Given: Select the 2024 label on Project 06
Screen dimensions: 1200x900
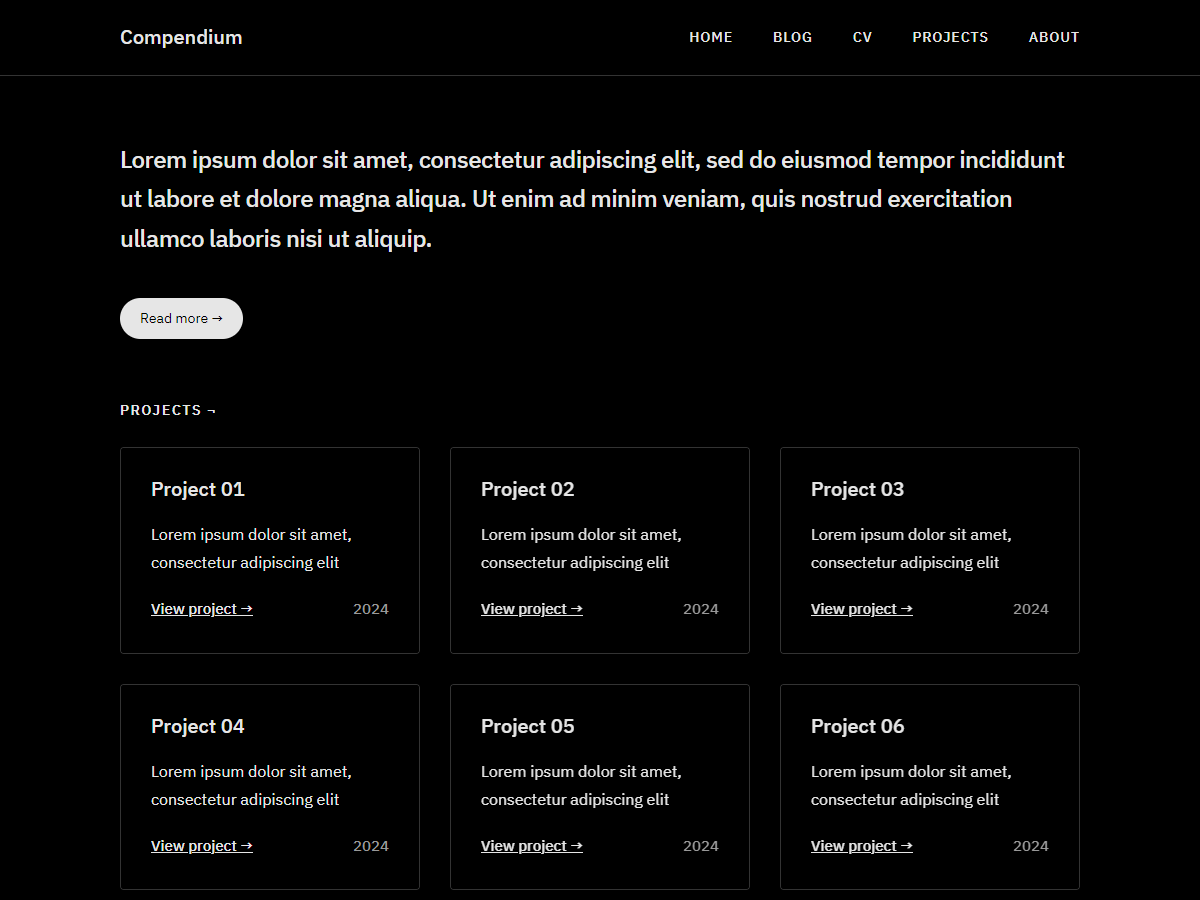Looking at the screenshot, I should click(1031, 845).
